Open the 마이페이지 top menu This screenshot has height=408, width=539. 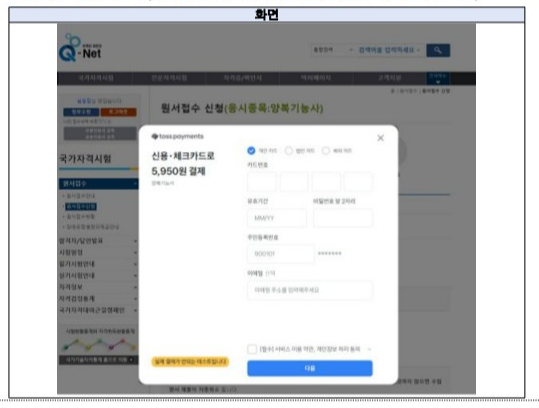click(316, 78)
